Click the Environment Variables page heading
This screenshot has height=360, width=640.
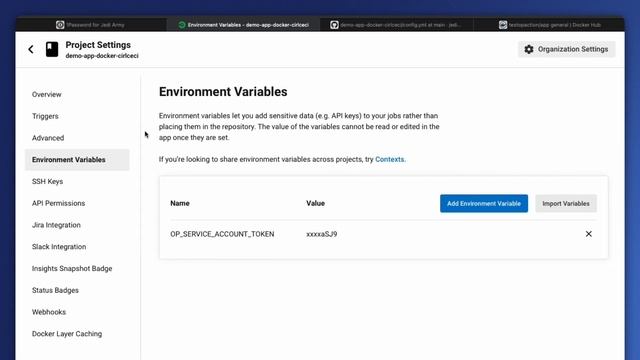click(x=223, y=92)
